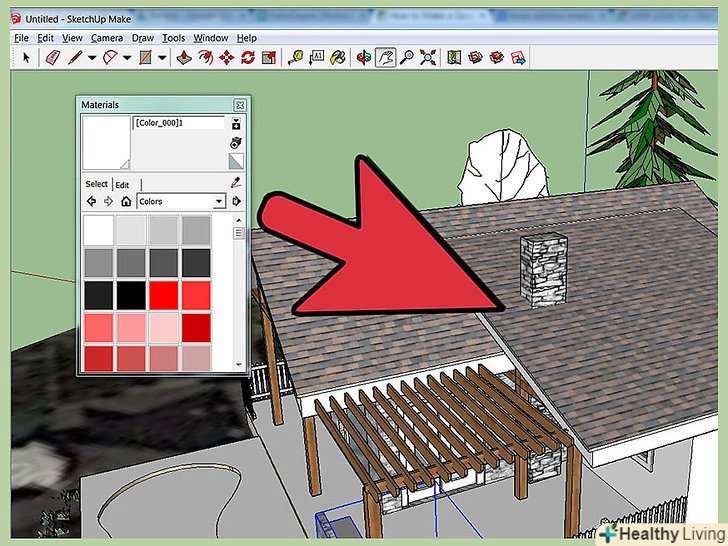Open the Tools menu
The width and height of the screenshot is (728, 546).
(174, 38)
